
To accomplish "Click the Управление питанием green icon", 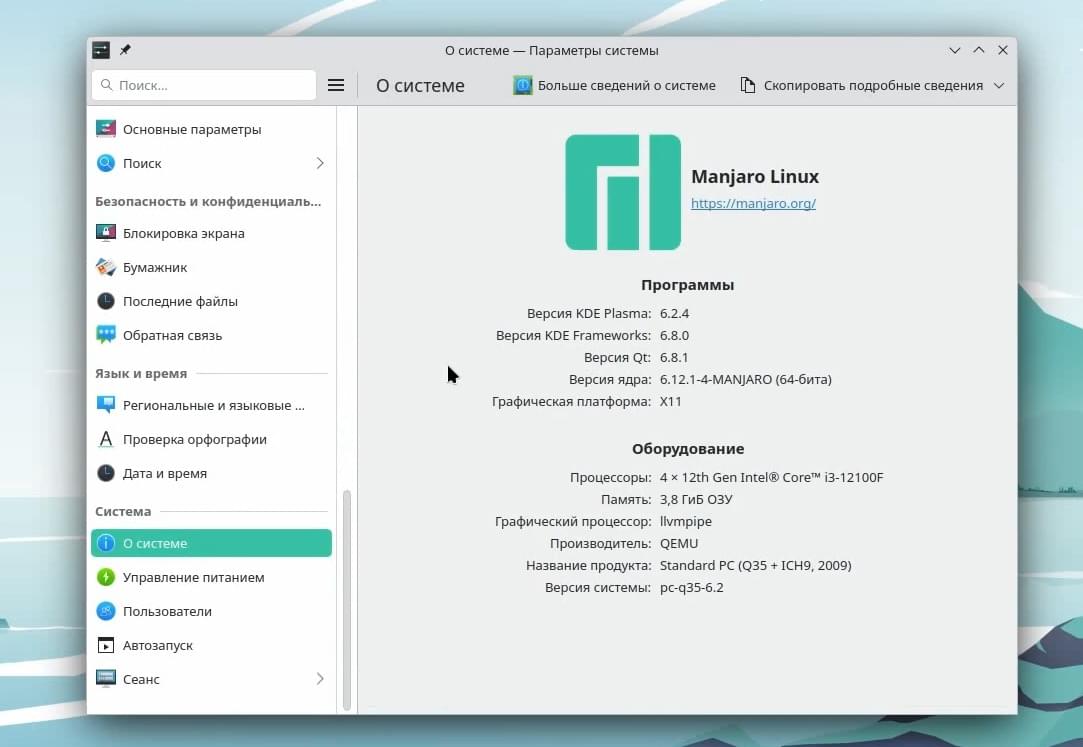I will click(x=106, y=576).
